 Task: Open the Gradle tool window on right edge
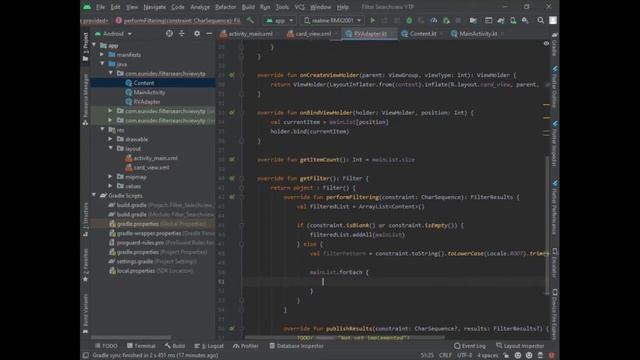point(554,45)
